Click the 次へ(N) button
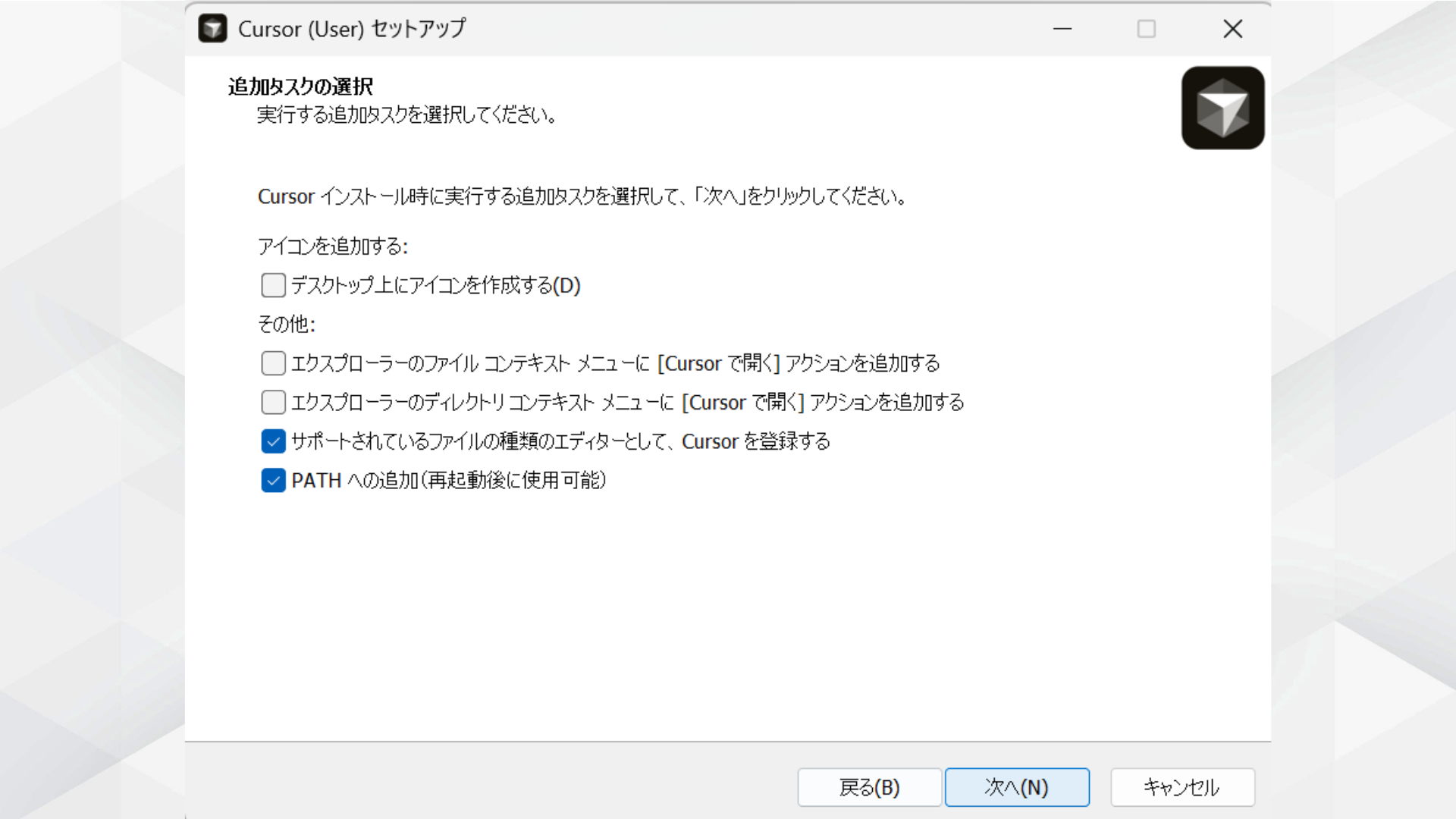 [x=1017, y=787]
